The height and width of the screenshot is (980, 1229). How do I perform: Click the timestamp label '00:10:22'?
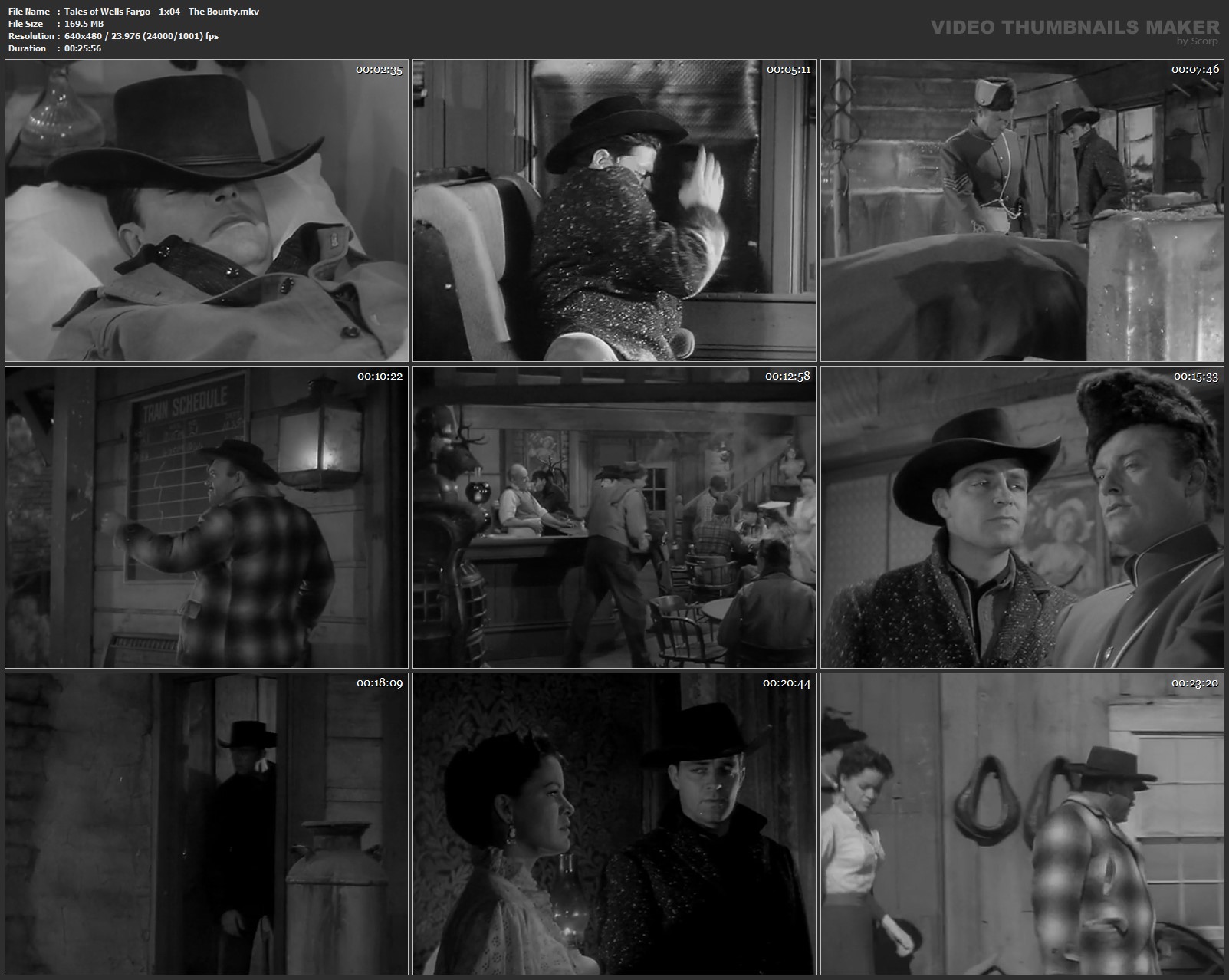380,377
